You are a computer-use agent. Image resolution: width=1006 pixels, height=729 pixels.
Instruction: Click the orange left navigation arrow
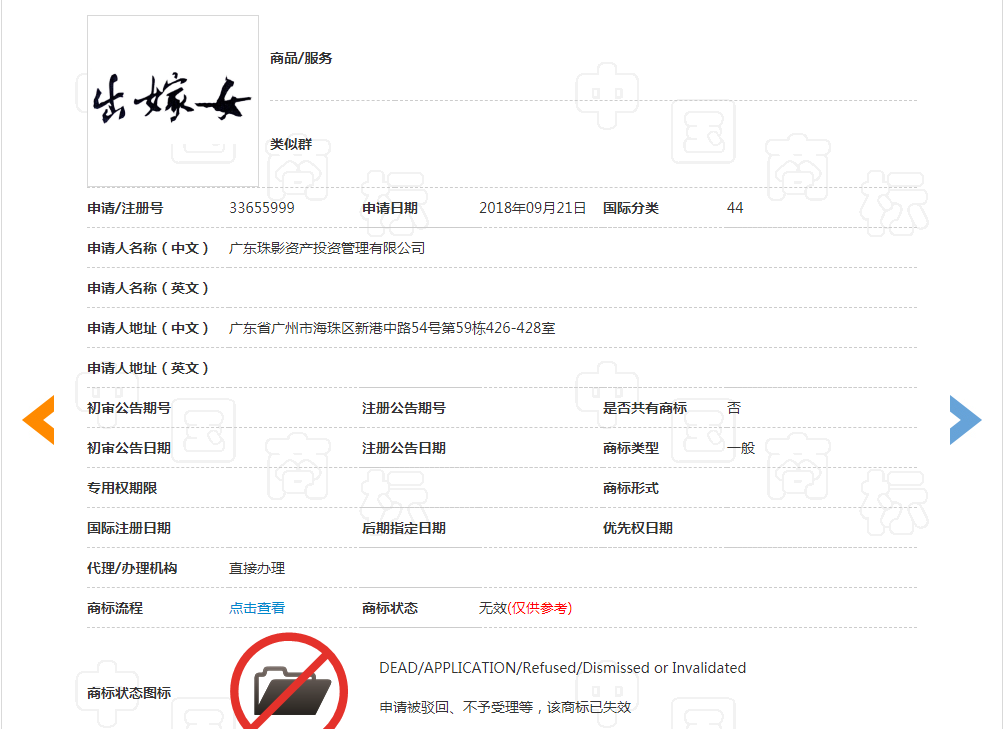pyautogui.click(x=38, y=419)
